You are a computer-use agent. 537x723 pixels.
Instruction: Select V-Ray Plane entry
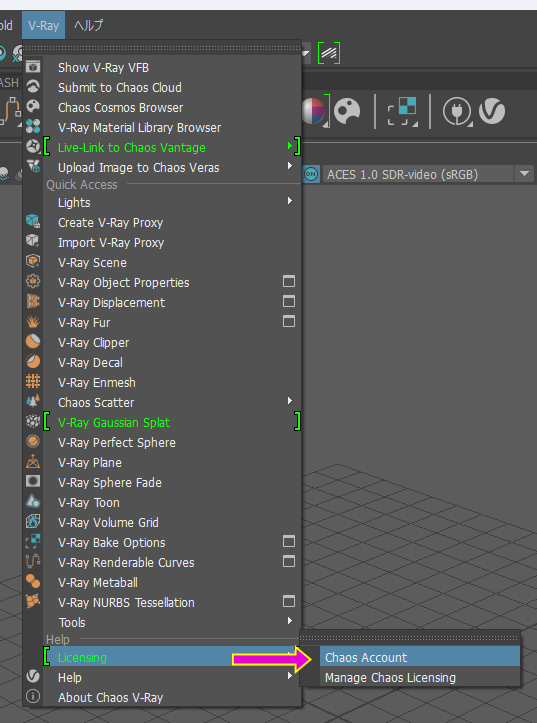[x=172, y=462]
